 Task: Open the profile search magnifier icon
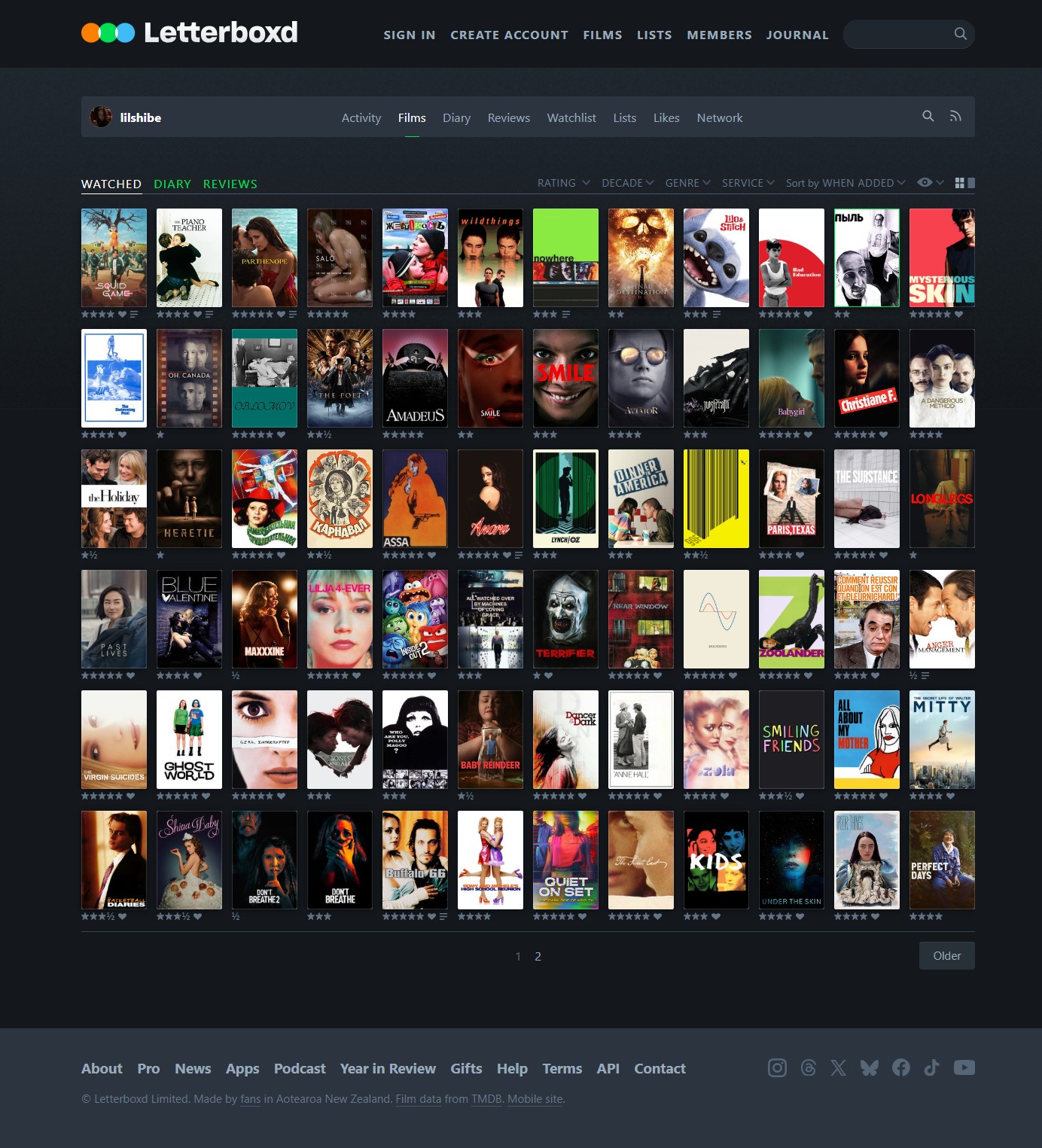[x=928, y=116]
